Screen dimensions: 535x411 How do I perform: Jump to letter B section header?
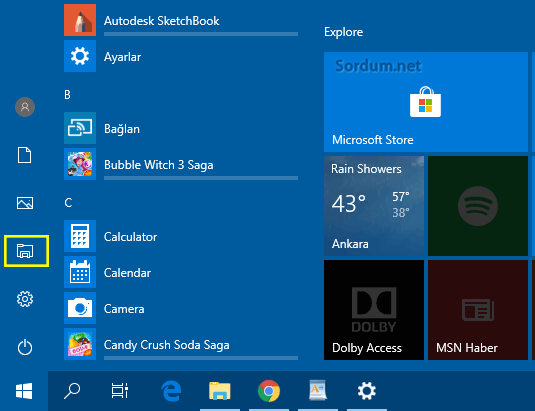click(68, 94)
